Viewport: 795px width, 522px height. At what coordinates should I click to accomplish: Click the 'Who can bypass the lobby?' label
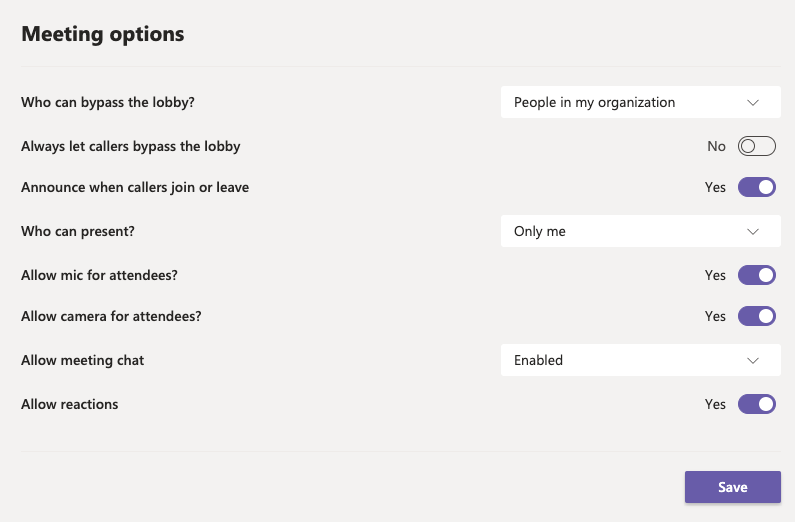point(108,102)
